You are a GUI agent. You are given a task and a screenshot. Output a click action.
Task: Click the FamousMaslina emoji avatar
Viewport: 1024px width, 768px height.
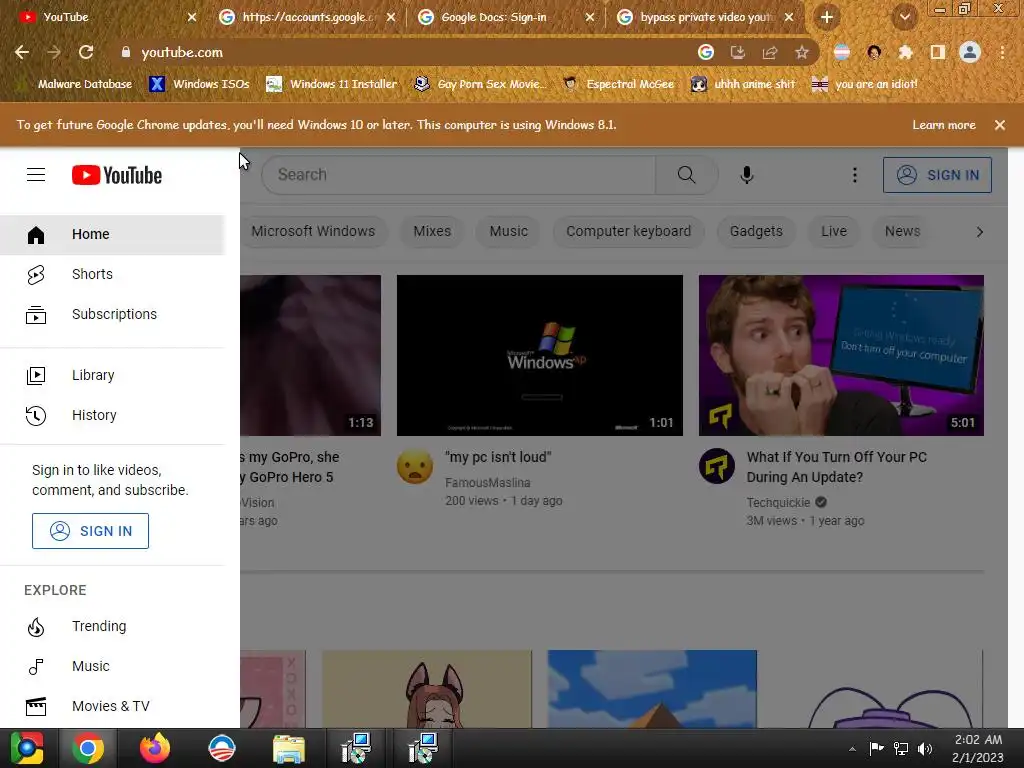coord(415,466)
